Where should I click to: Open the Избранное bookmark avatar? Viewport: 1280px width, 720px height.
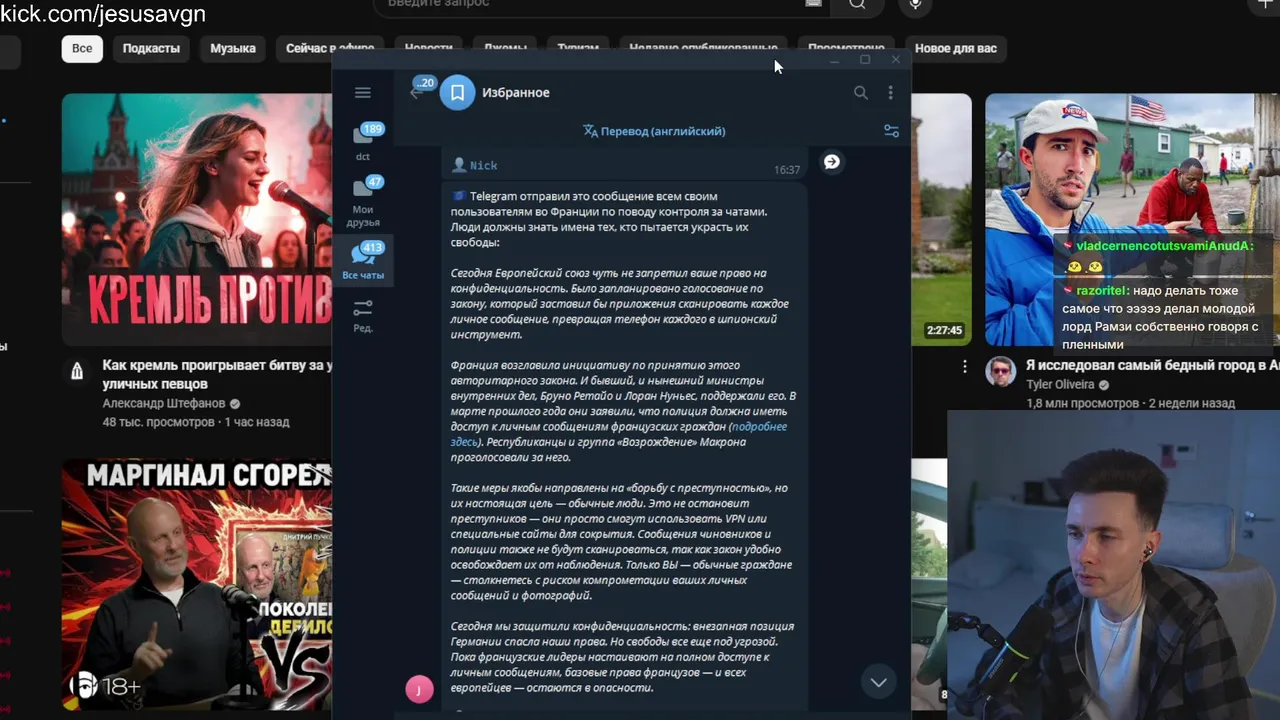(x=457, y=93)
